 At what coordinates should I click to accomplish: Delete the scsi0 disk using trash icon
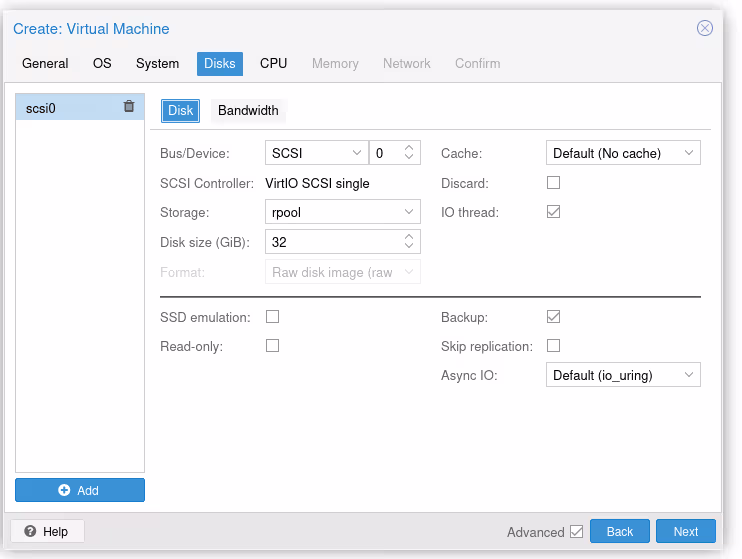click(128, 107)
